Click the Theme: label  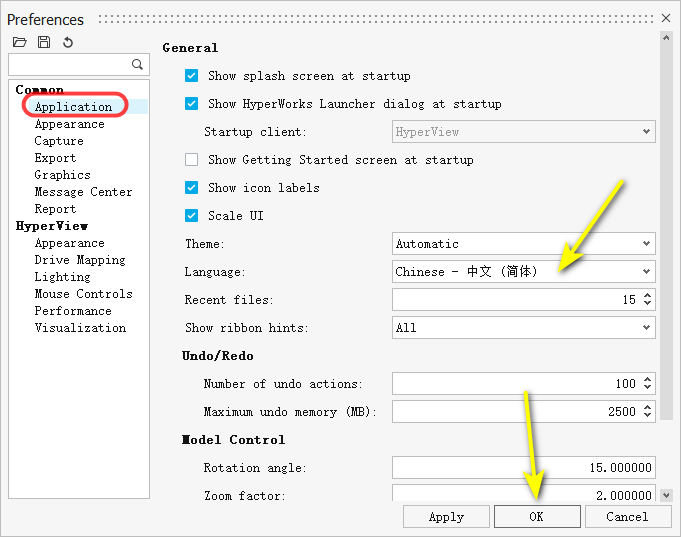point(205,244)
